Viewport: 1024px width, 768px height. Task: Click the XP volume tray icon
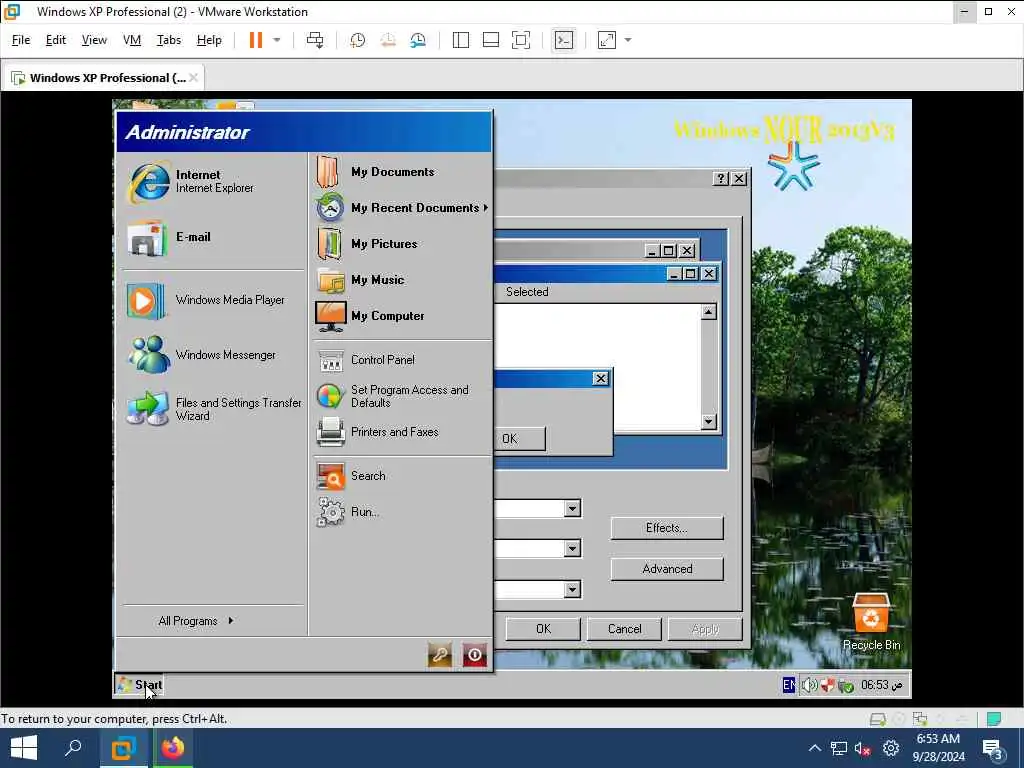pos(809,685)
